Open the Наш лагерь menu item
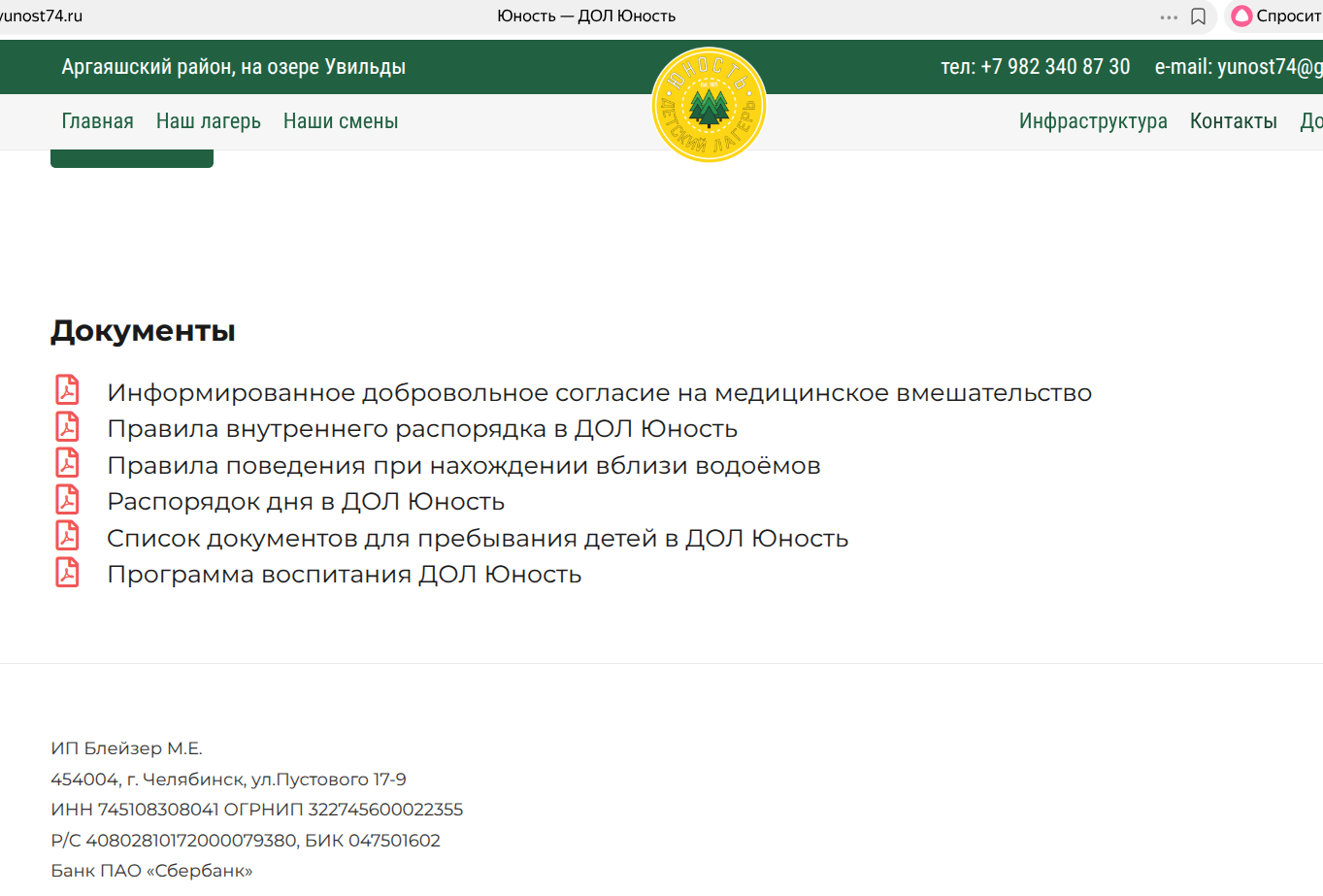The height and width of the screenshot is (896, 1323). click(208, 121)
